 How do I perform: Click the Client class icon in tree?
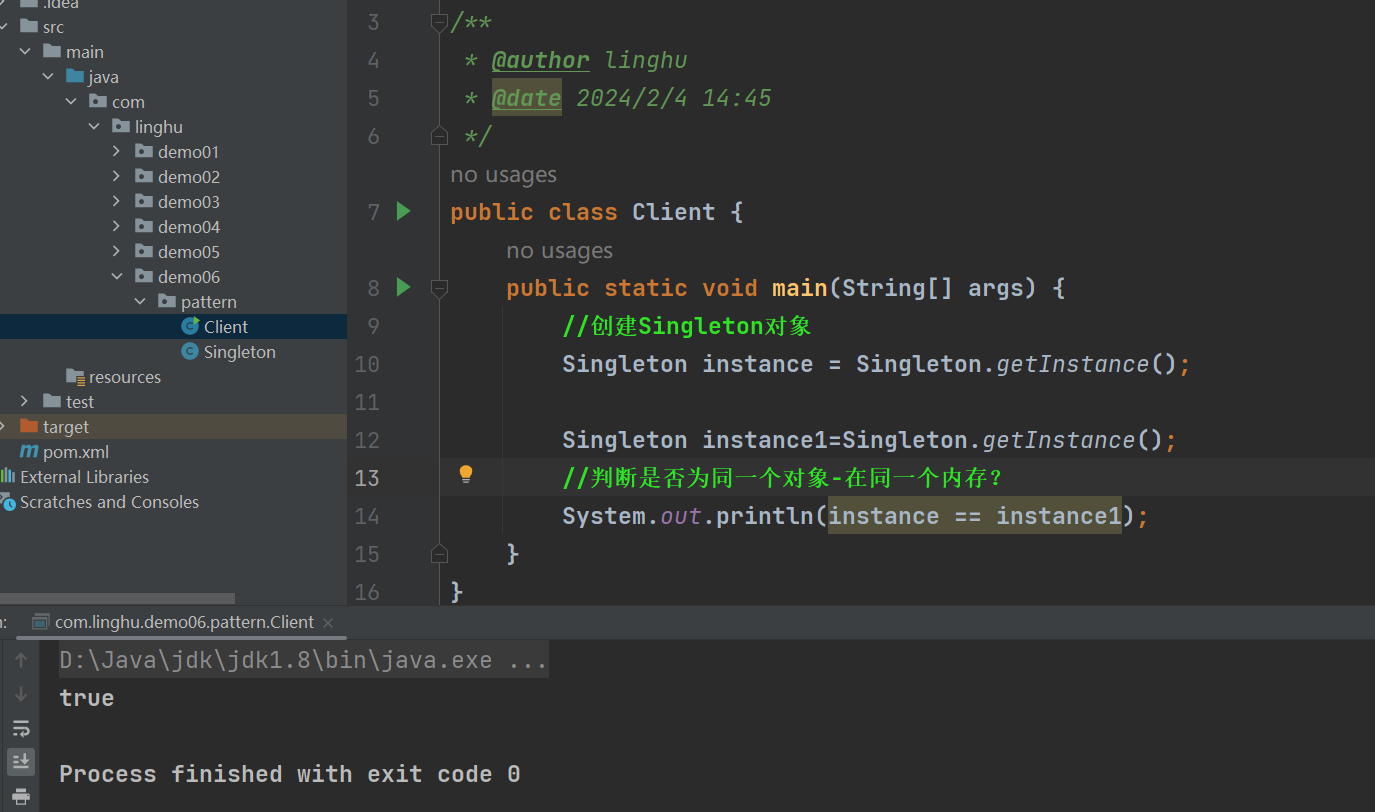[x=190, y=327]
